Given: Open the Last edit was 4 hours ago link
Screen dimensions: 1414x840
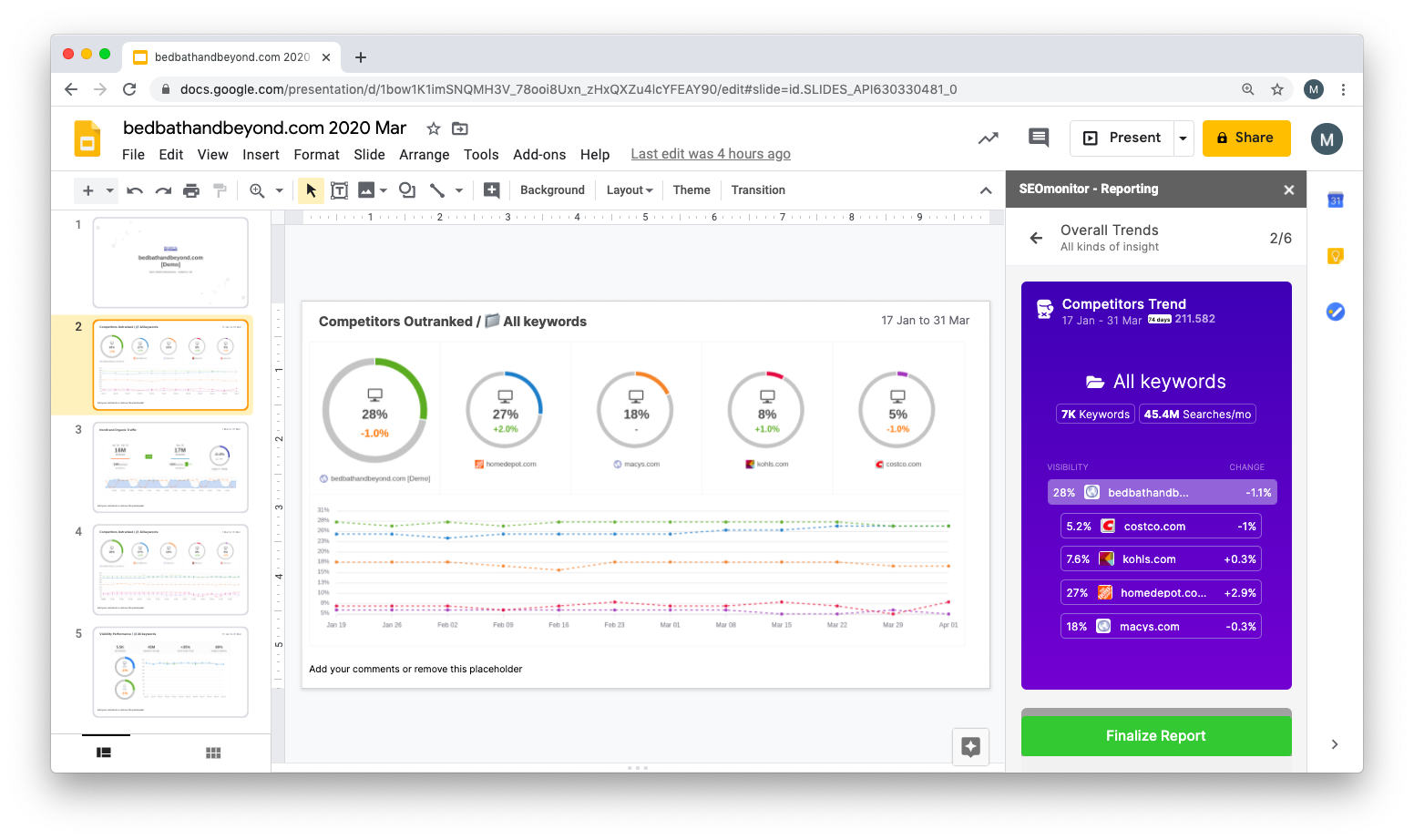Looking at the screenshot, I should click(711, 155).
